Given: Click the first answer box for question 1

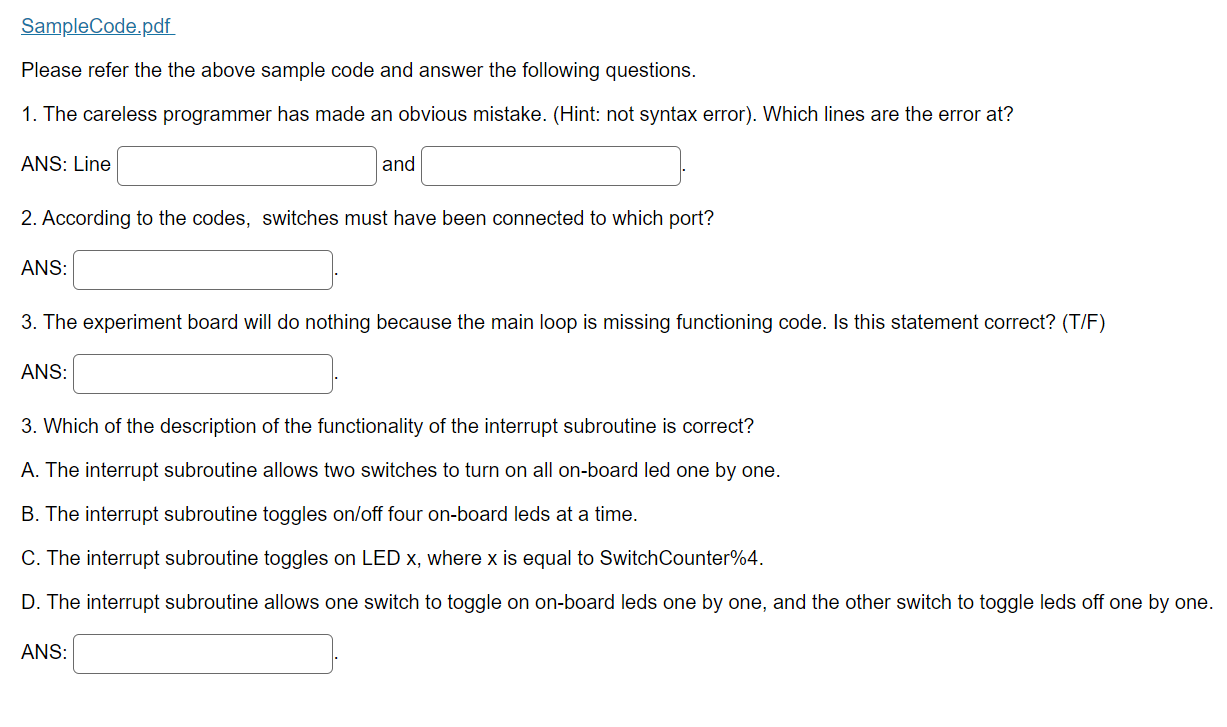Looking at the screenshot, I should (246, 165).
